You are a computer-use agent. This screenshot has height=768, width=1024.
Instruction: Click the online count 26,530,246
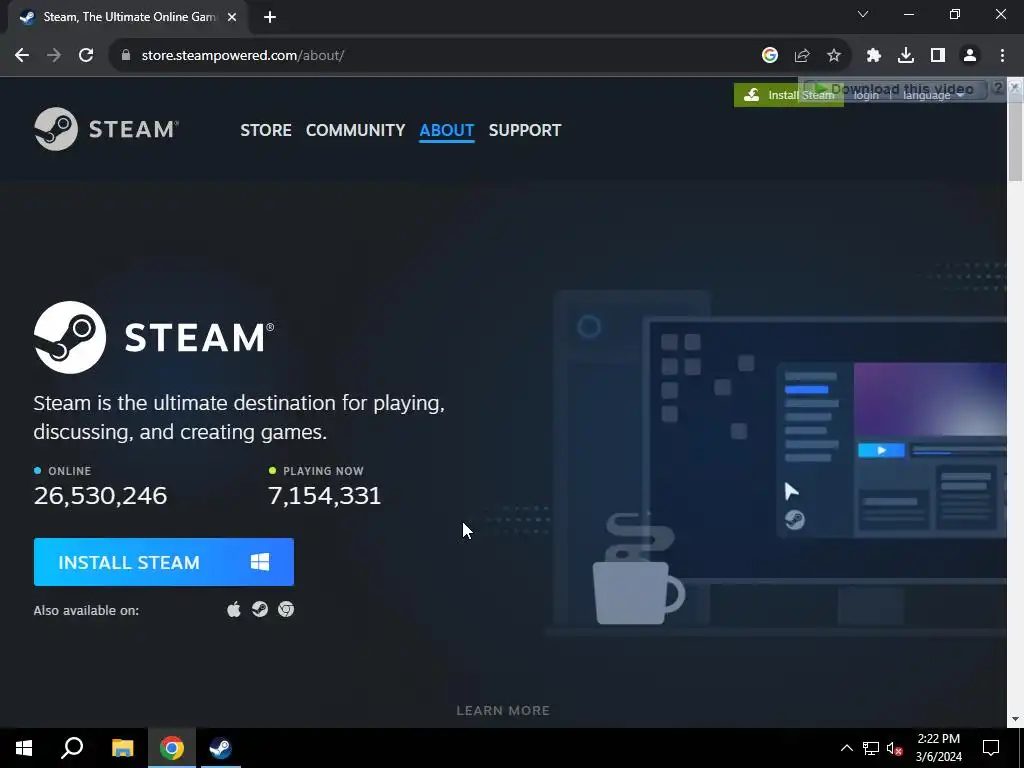click(x=101, y=496)
